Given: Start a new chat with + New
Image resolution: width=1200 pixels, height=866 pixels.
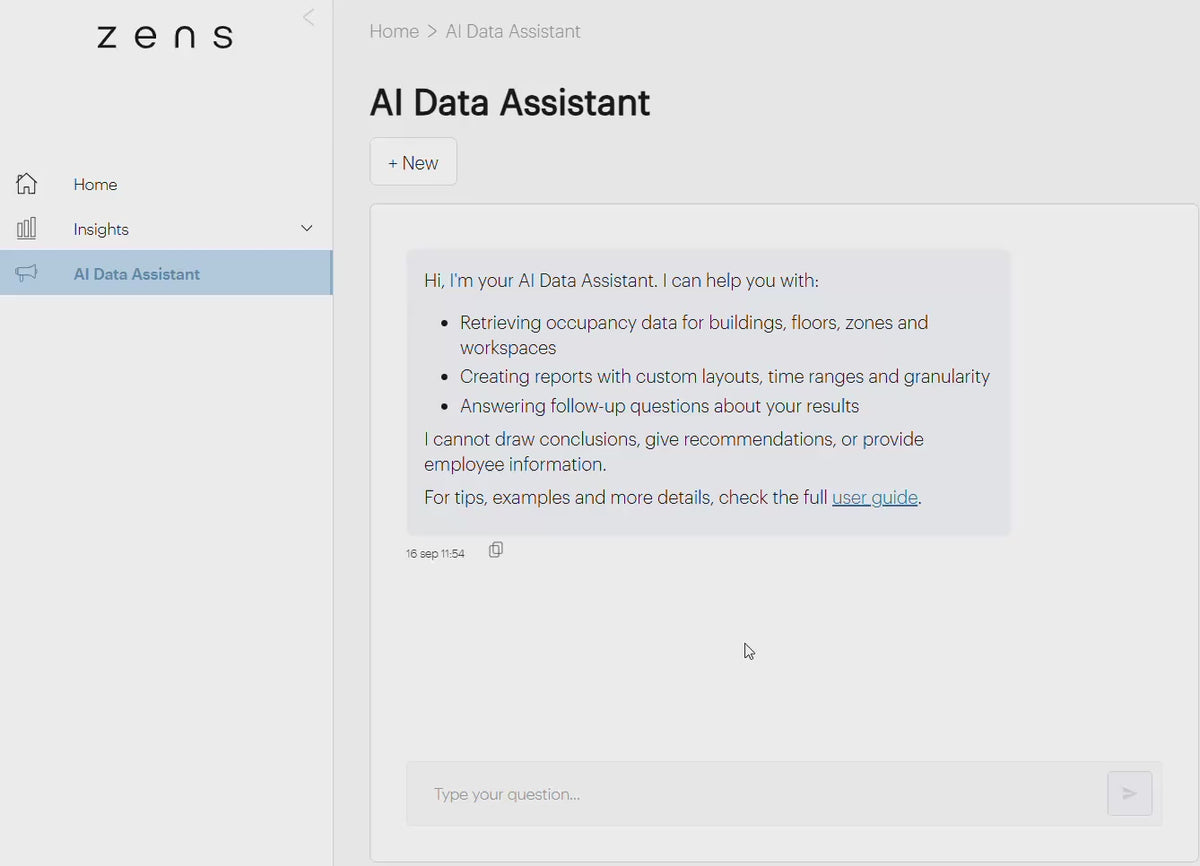Looking at the screenshot, I should pyautogui.click(x=413, y=162).
